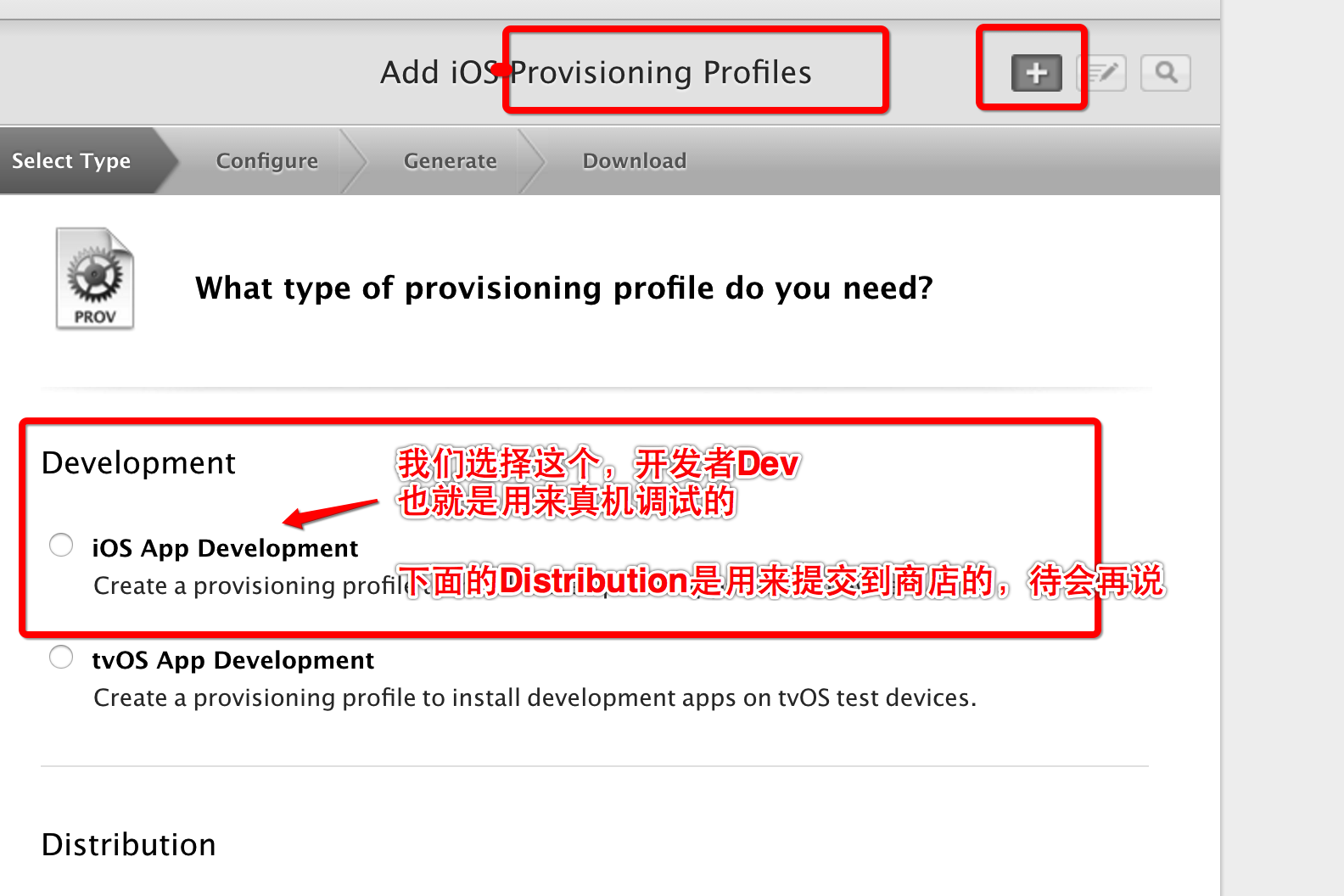The width and height of the screenshot is (1344, 896).
Task: Click the Distribution section heading
Action: [x=129, y=845]
